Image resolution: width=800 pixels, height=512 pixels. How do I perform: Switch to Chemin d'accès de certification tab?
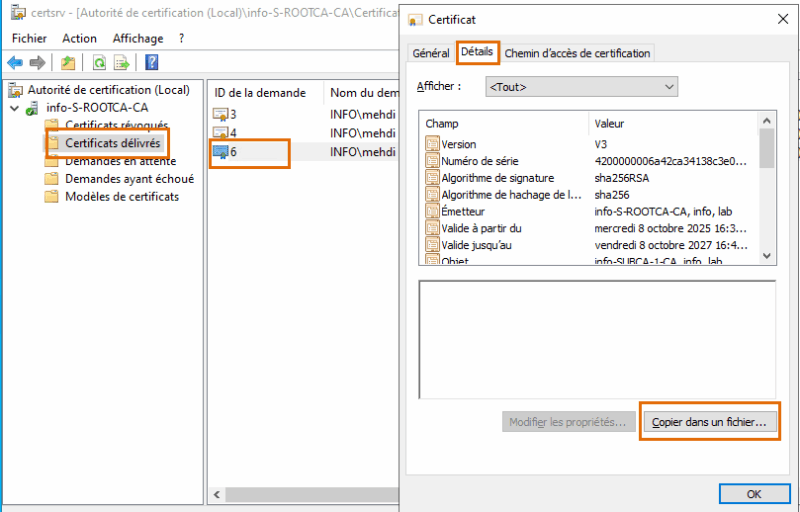coord(577,53)
